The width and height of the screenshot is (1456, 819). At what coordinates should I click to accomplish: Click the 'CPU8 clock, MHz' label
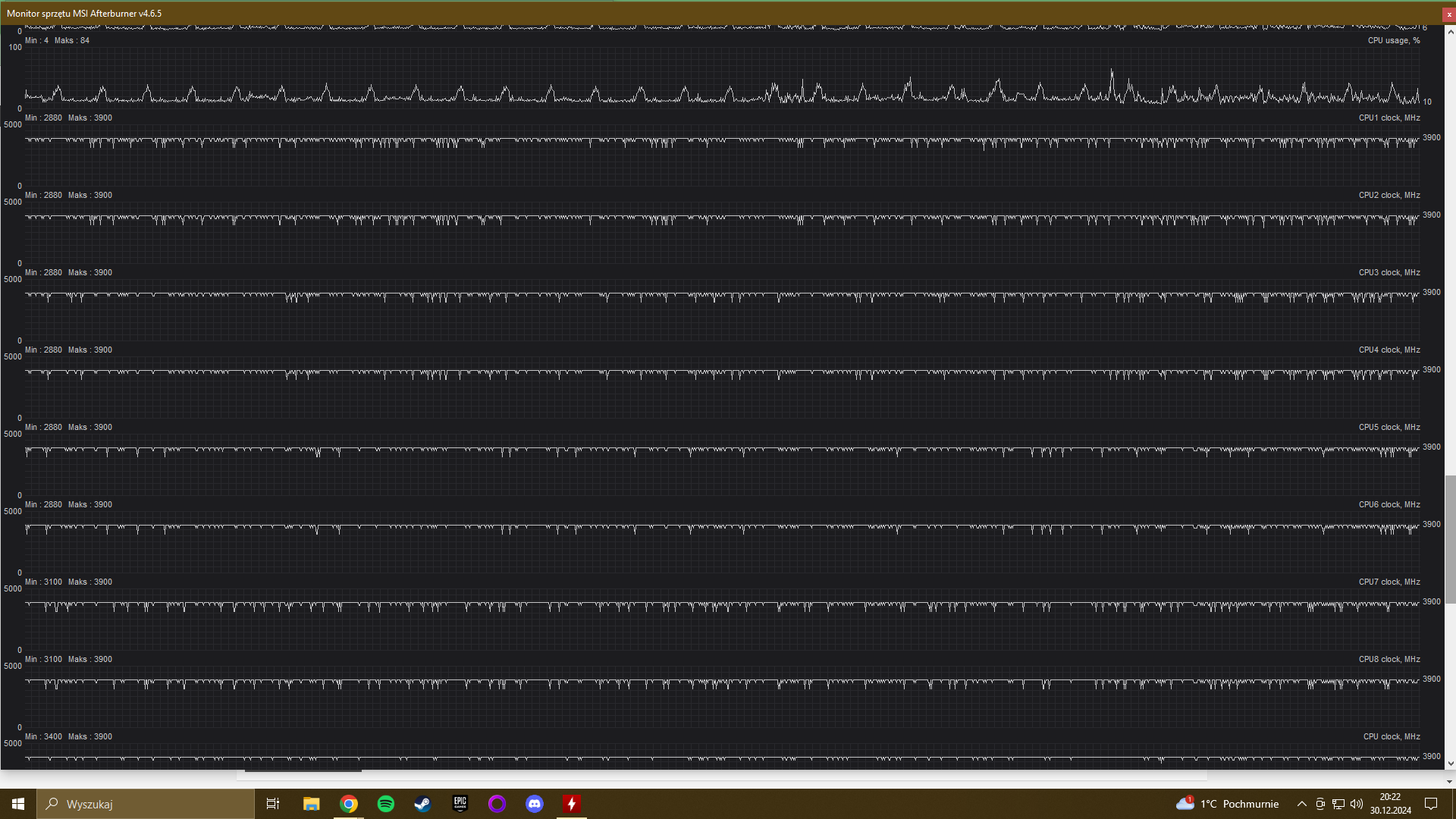pyautogui.click(x=1389, y=660)
